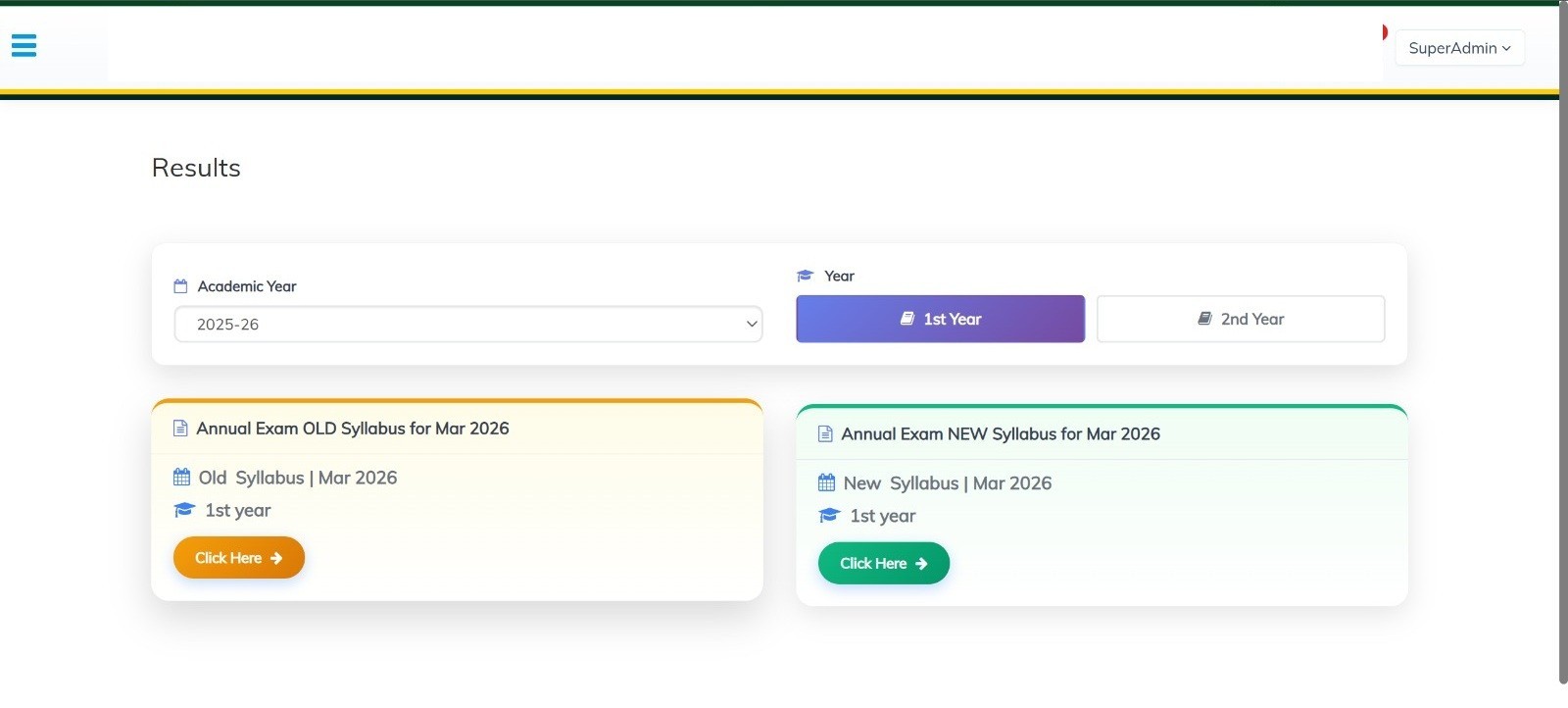Open New Syllabus results via green Click Here
Image resolution: width=1568 pixels, height=708 pixels.
click(x=884, y=563)
